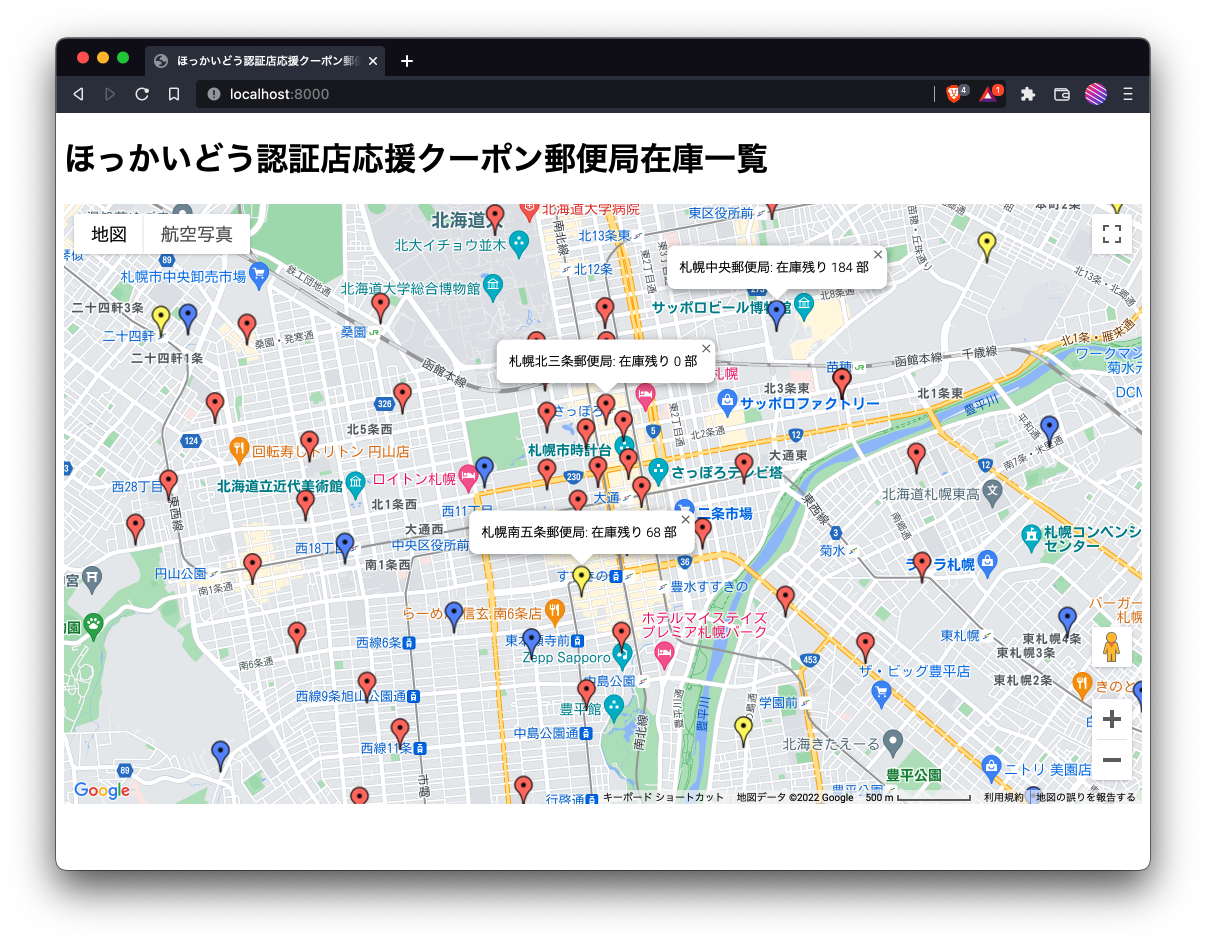Image resolution: width=1206 pixels, height=944 pixels.
Task: Click the 札幌コンベンションセンター pin
Action: click(x=1031, y=537)
